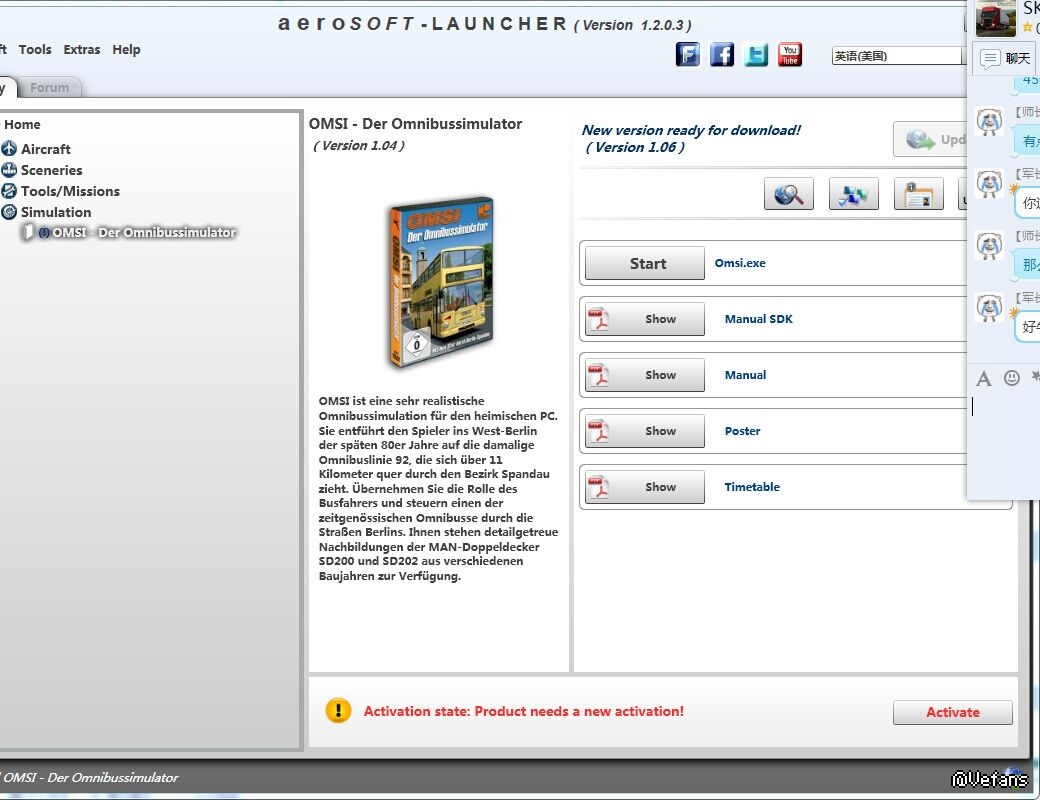
Task: Show the Poster document
Action: (645, 431)
